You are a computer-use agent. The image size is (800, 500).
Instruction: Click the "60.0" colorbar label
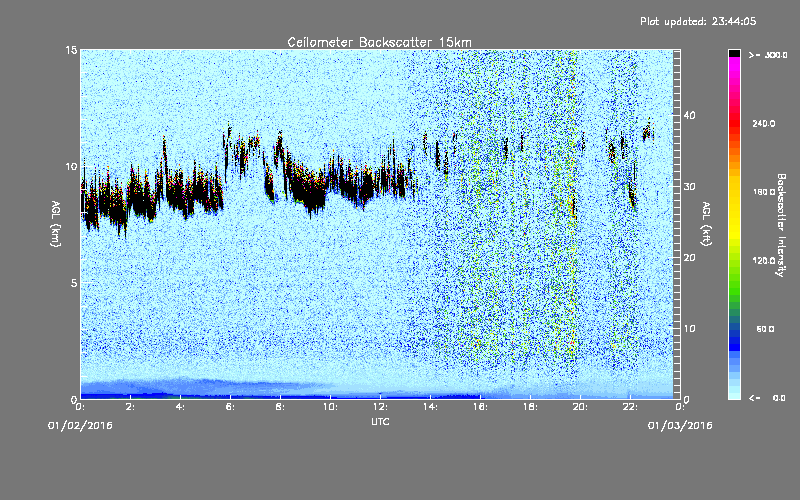tap(765, 329)
